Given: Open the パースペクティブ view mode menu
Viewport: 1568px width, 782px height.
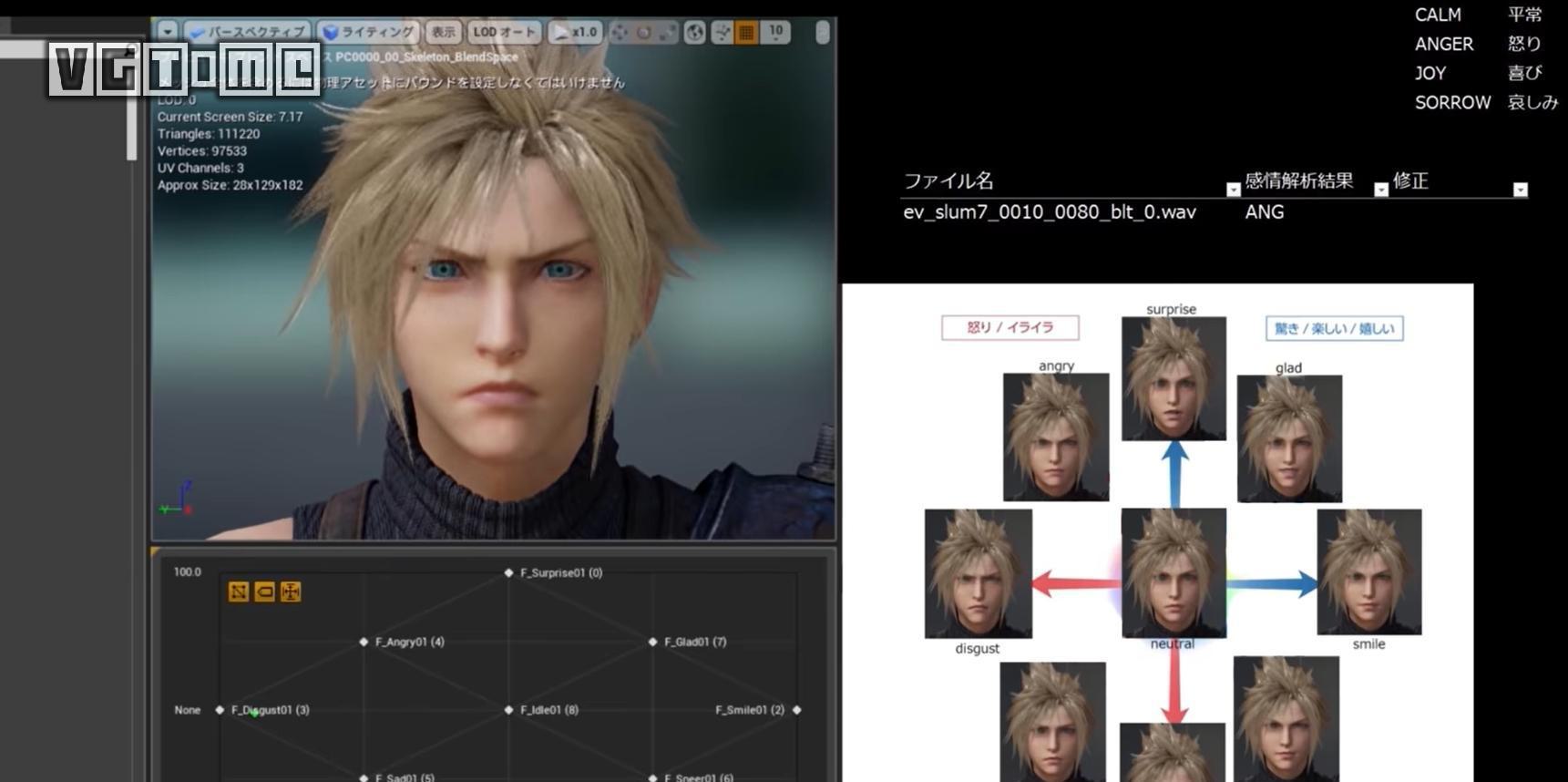Looking at the screenshot, I should (x=248, y=32).
